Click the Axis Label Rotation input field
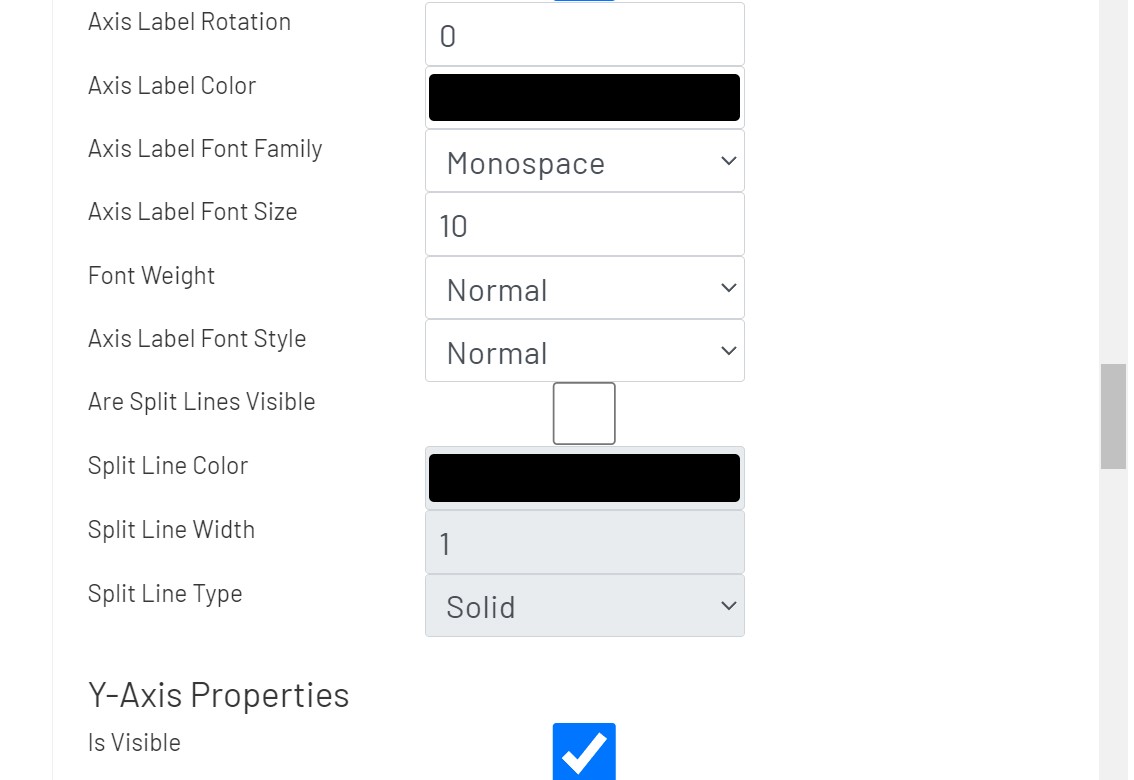This screenshot has width=1134, height=780. [x=584, y=33]
